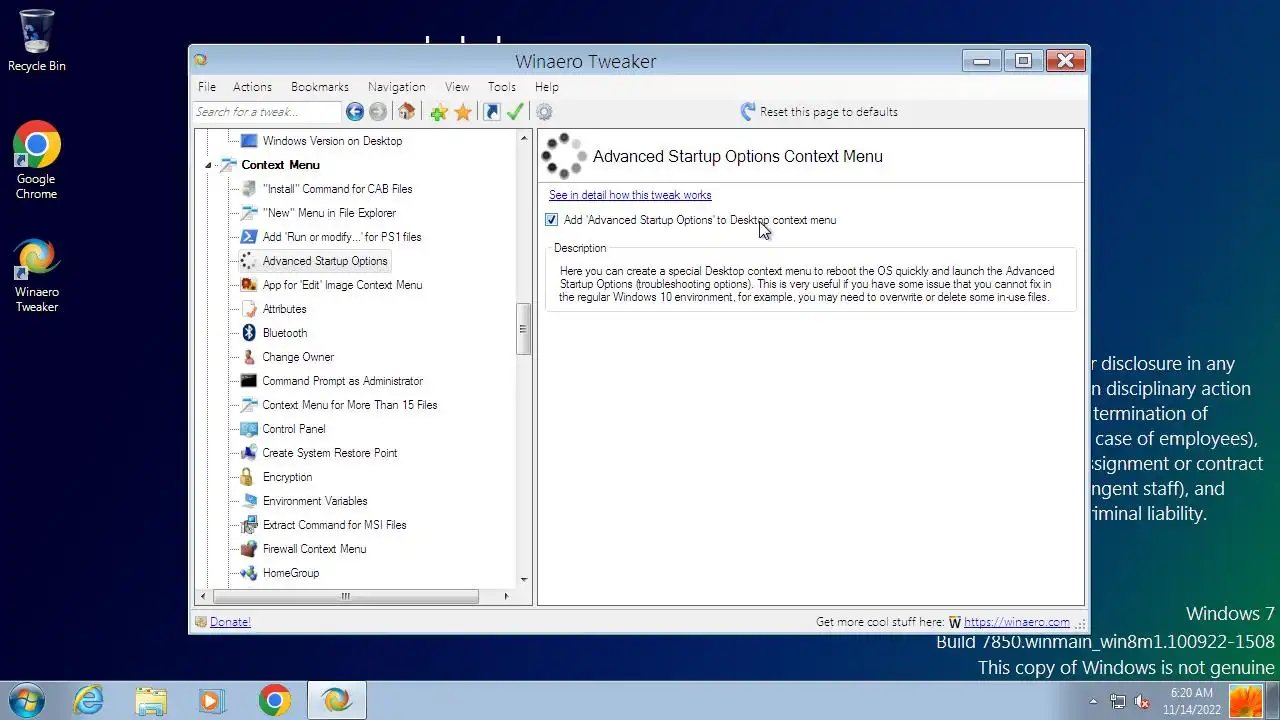Open Google Chrome desktop shortcut
Image resolution: width=1280 pixels, height=720 pixels.
(x=37, y=161)
